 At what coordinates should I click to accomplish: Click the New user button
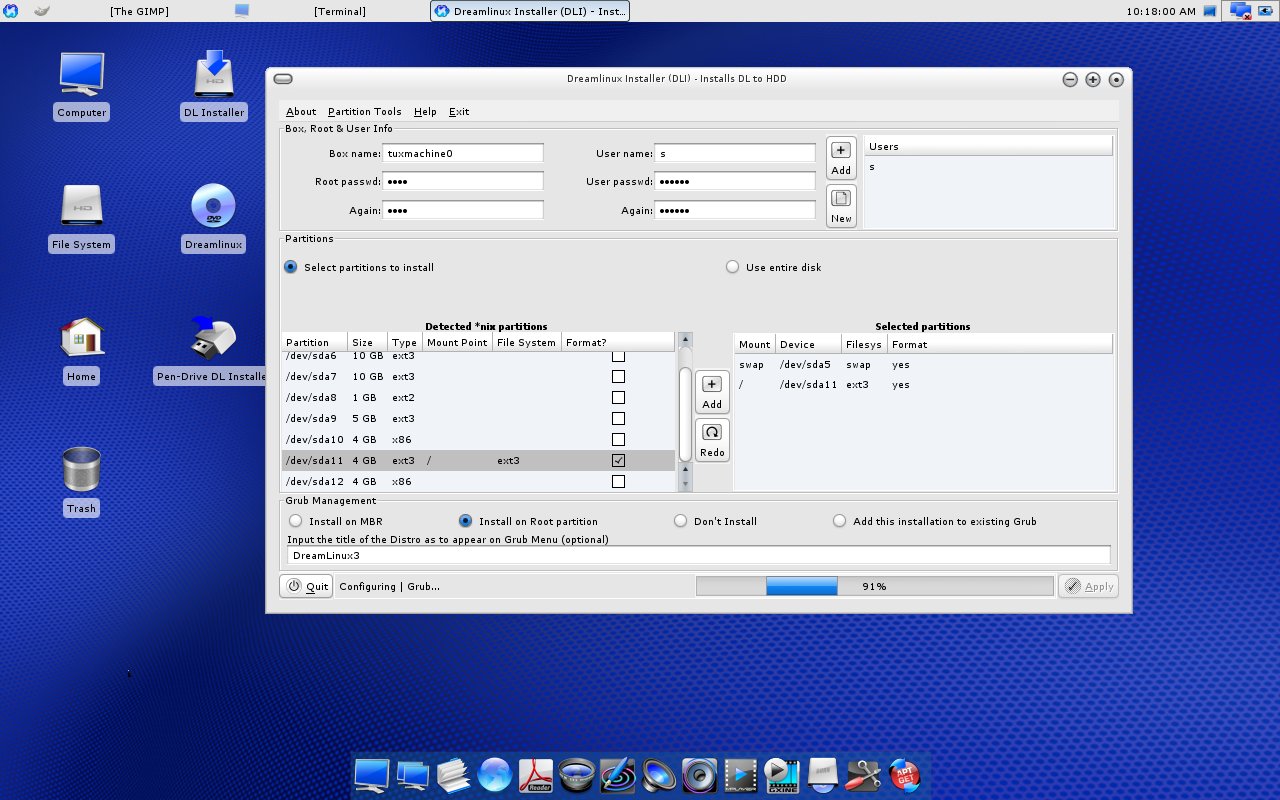click(x=841, y=207)
